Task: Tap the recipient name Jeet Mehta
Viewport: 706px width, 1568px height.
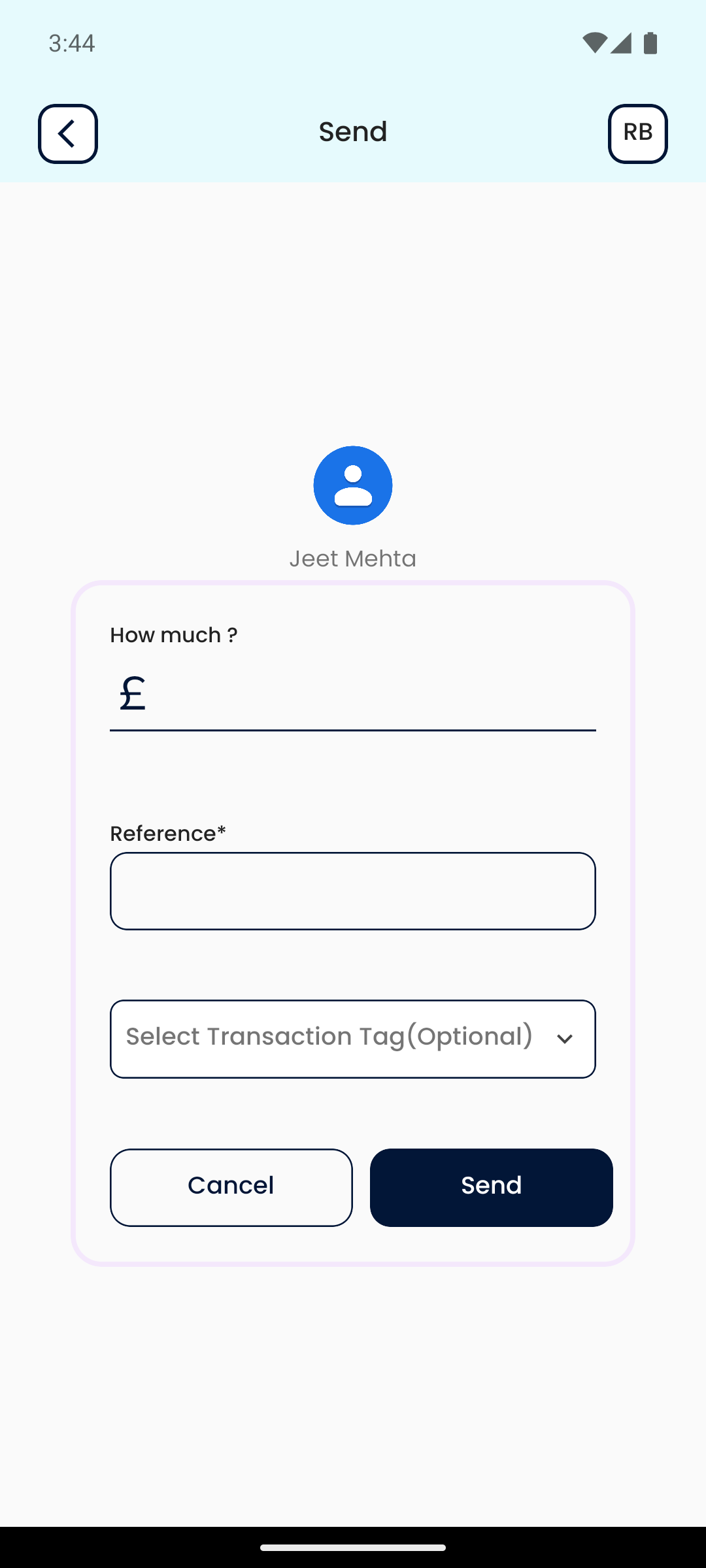Action: (x=353, y=559)
